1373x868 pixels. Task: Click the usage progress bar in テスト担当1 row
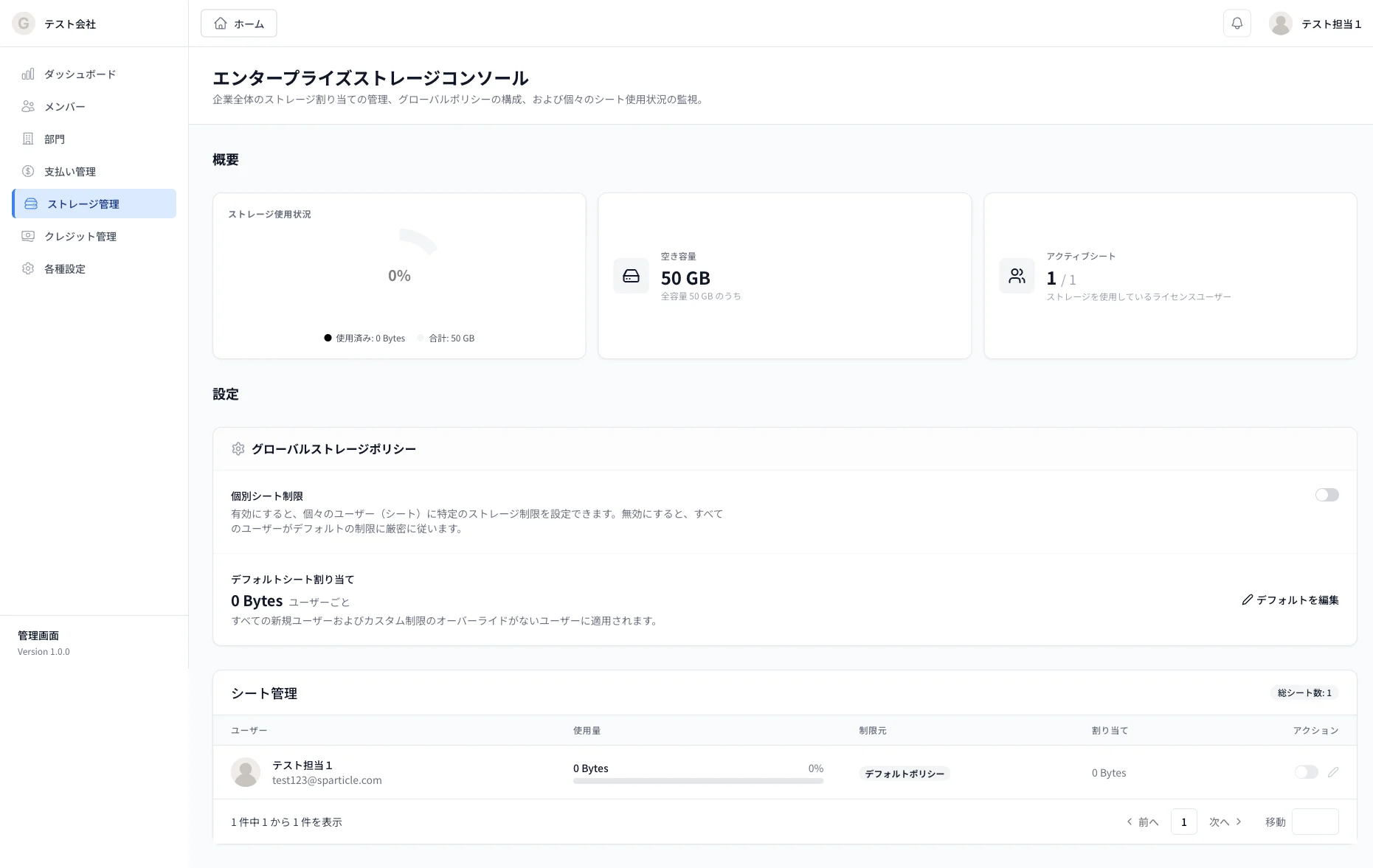click(x=698, y=781)
